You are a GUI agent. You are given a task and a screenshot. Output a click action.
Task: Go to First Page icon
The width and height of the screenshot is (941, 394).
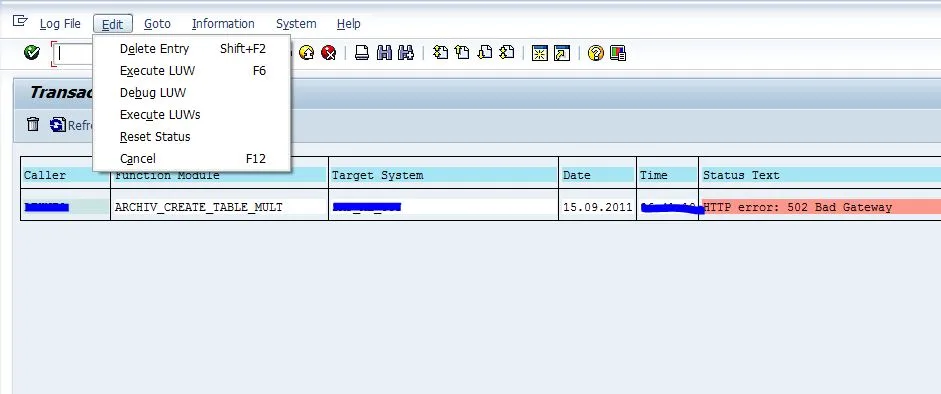tap(440, 53)
